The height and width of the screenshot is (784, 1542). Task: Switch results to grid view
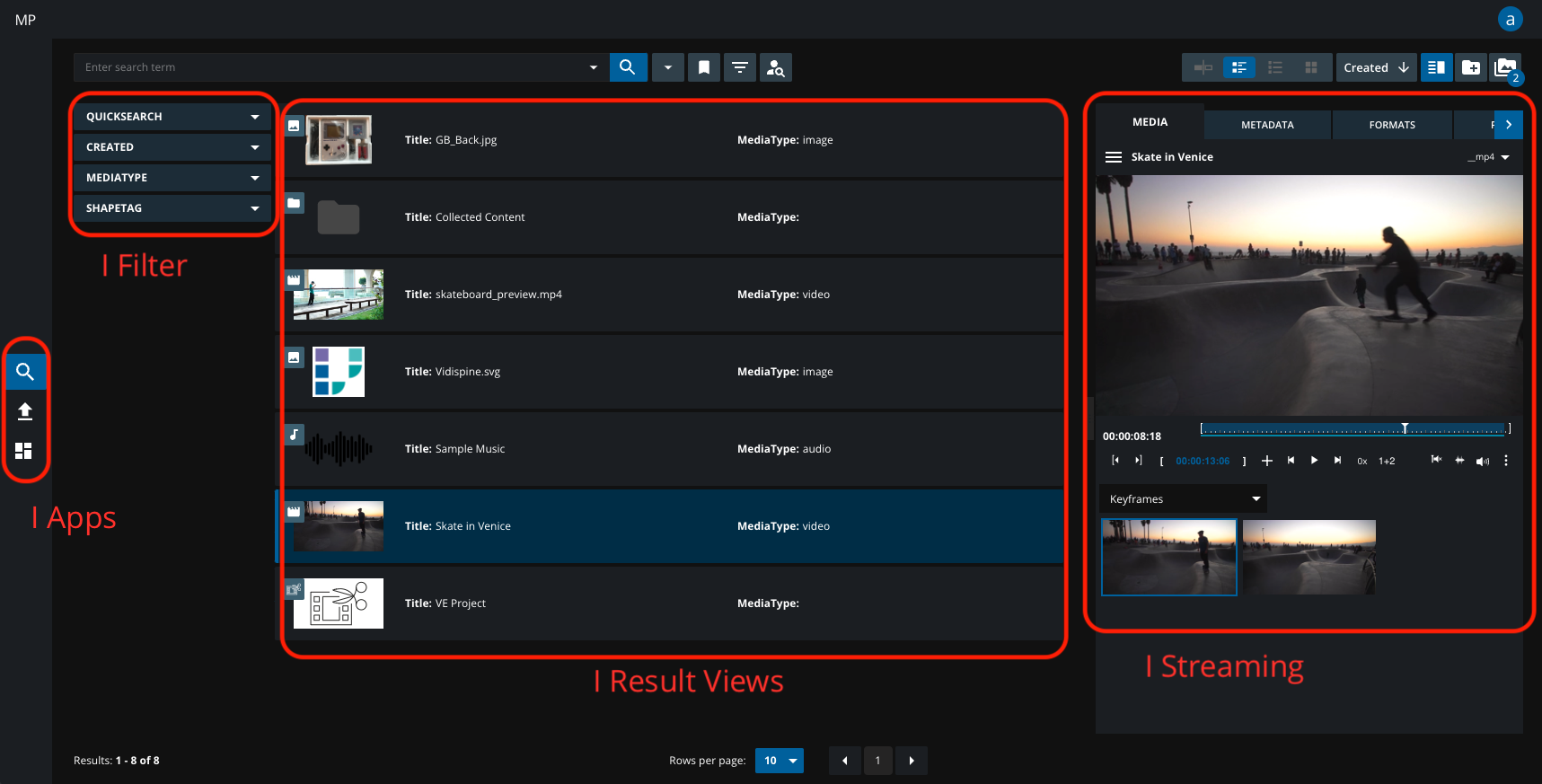coord(1311,67)
